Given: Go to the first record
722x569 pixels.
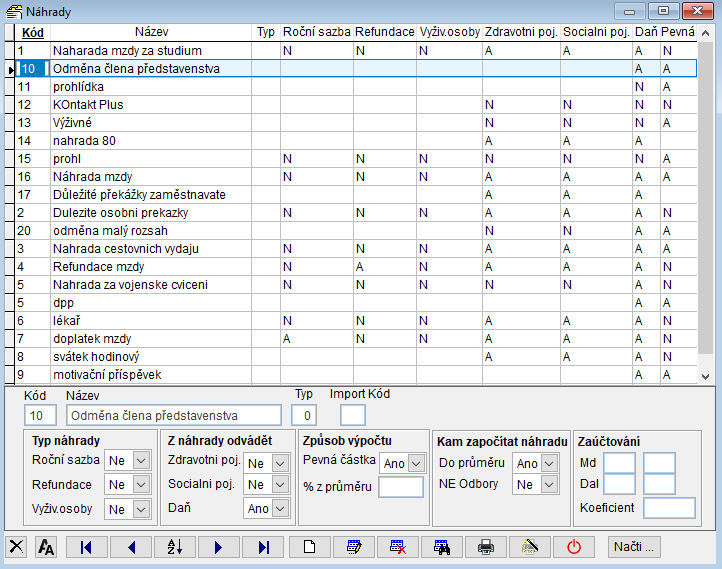Looking at the screenshot, I should tap(87, 547).
